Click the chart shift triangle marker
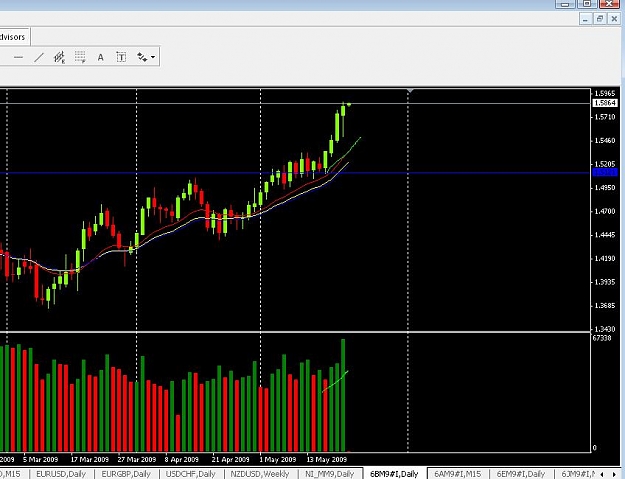 tap(410, 91)
